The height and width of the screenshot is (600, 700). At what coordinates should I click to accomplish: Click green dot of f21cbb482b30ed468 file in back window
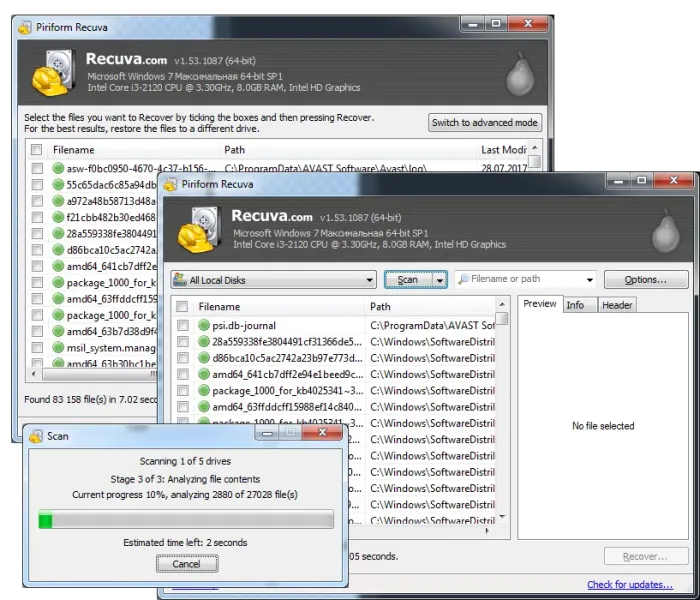pos(58,217)
